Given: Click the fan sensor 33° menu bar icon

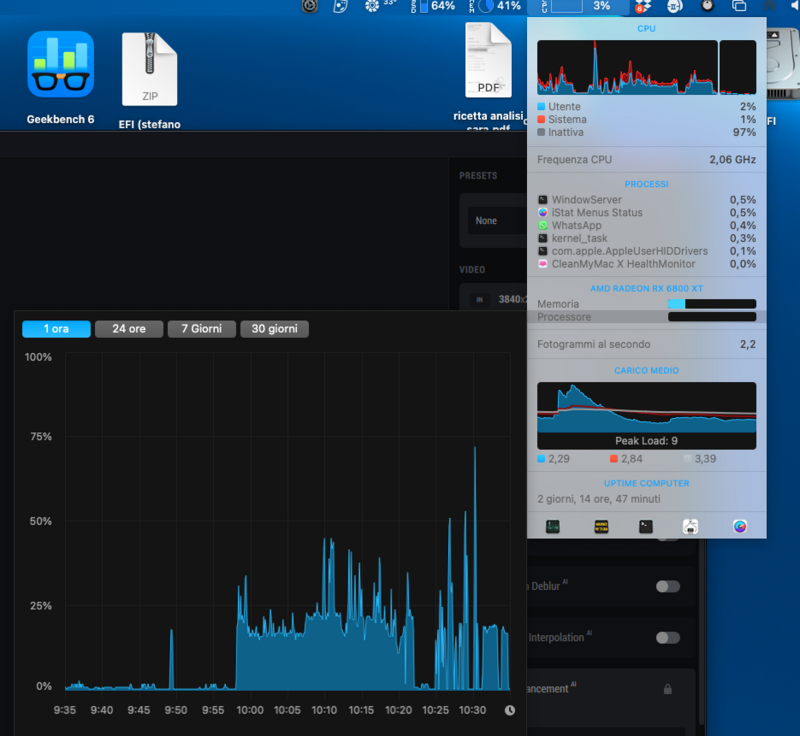Looking at the screenshot, I should 381,6.
